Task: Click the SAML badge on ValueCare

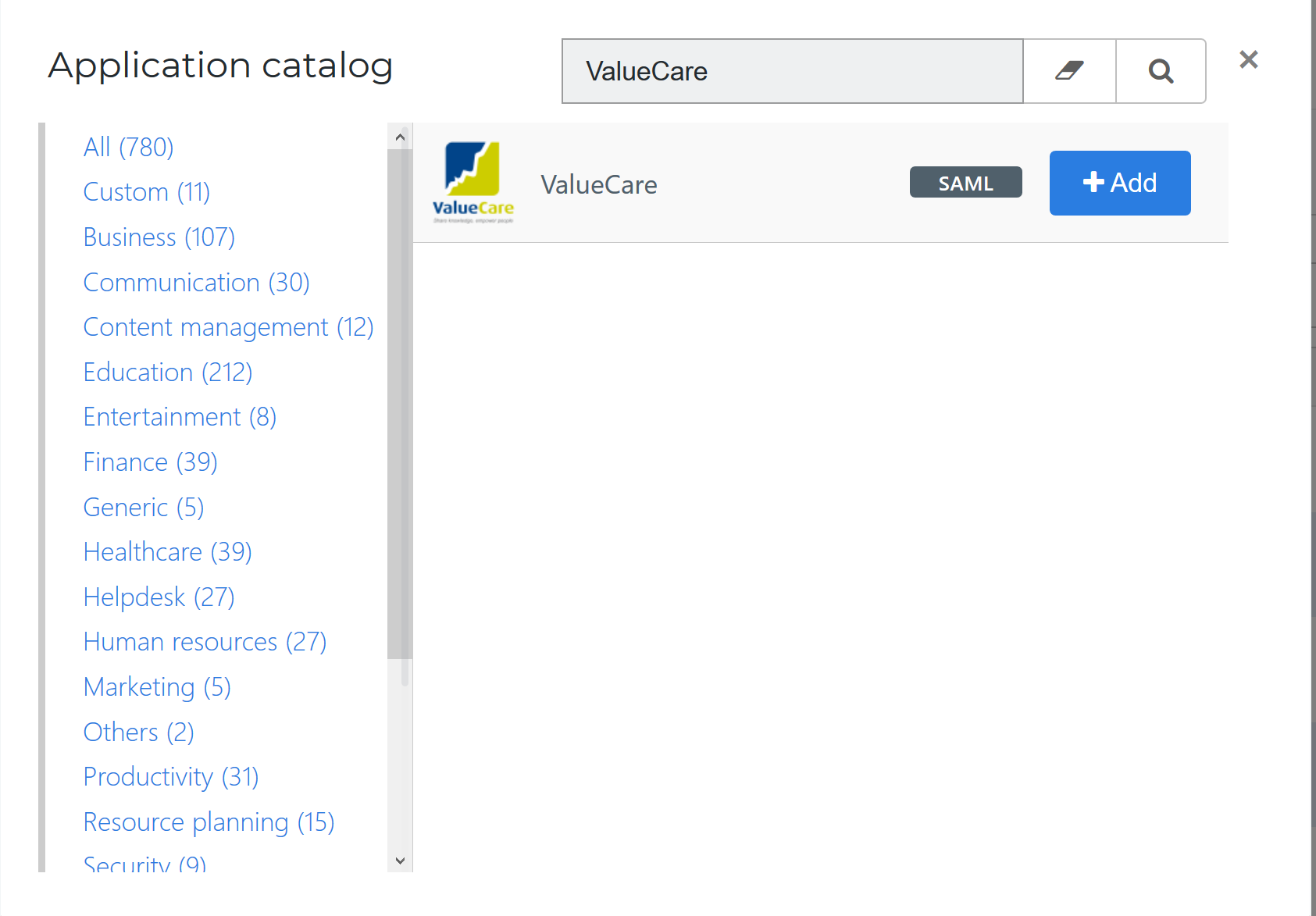Action: click(x=965, y=183)
